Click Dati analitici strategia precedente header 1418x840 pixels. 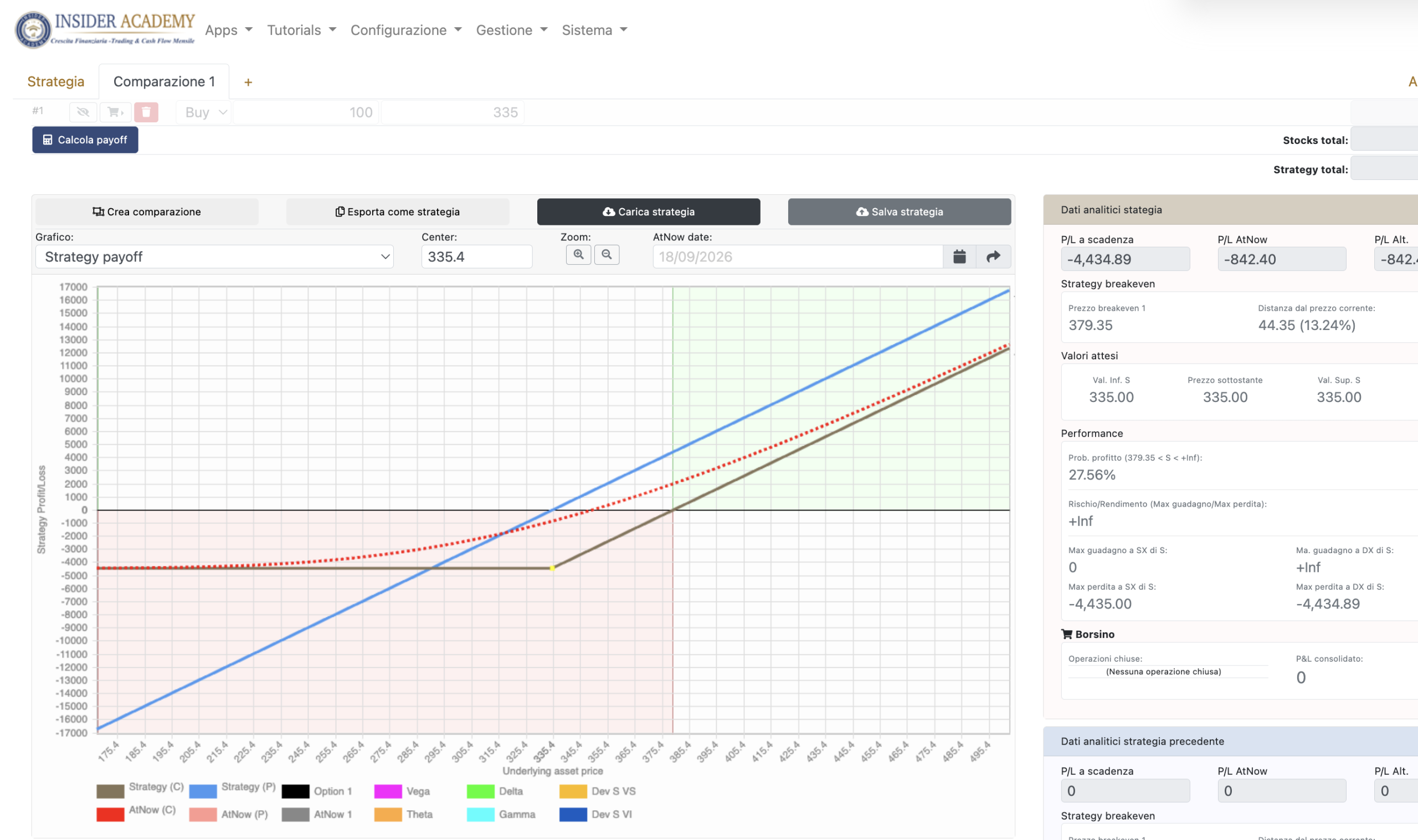tap(1231, 741)
